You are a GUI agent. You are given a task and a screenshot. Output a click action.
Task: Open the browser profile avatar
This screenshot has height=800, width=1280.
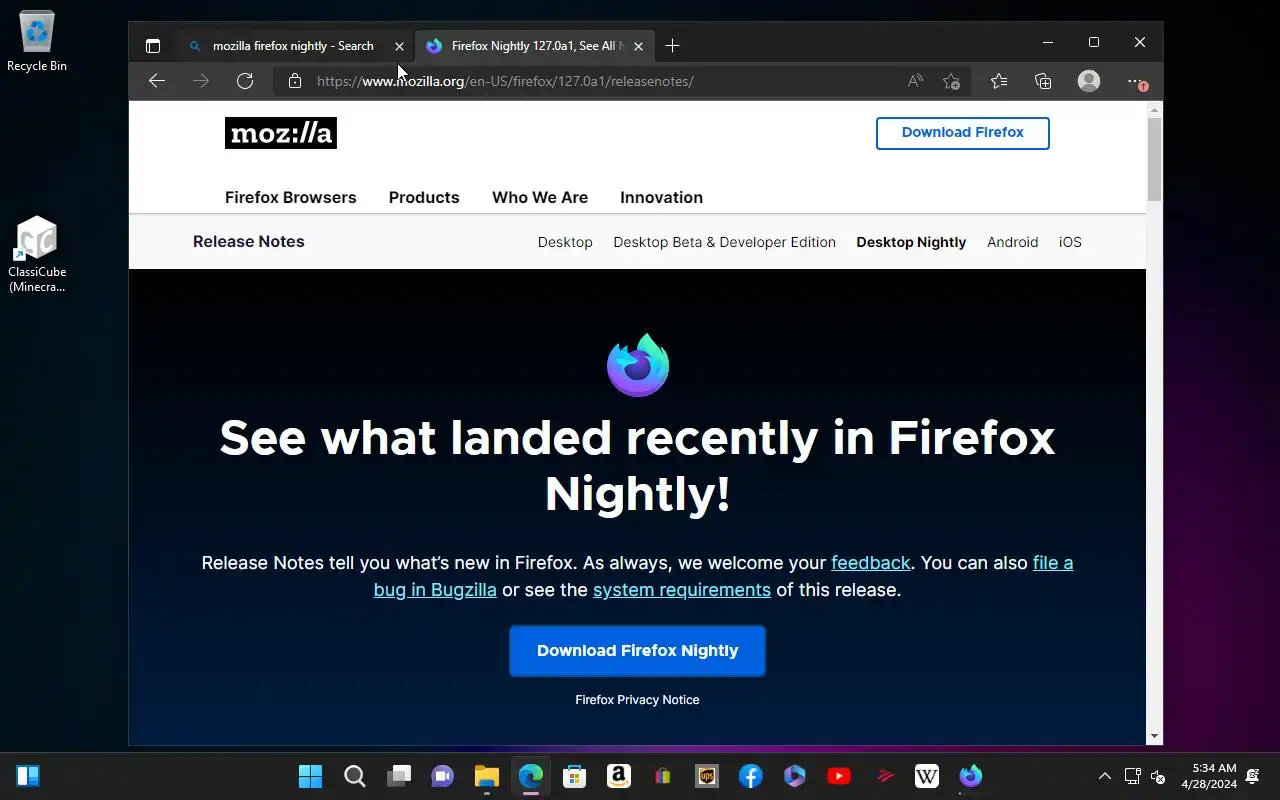click(1089, 81)
